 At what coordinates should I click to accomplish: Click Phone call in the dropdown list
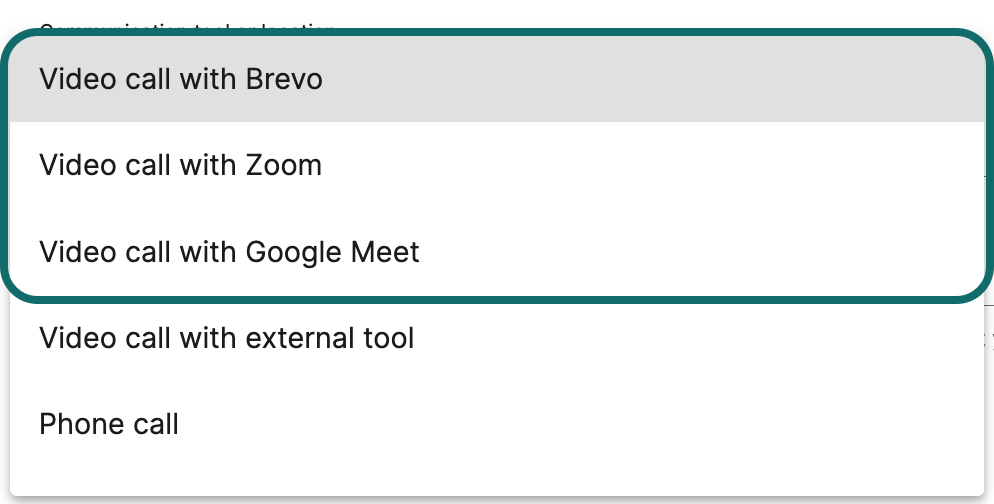click(x=109, y=424)
